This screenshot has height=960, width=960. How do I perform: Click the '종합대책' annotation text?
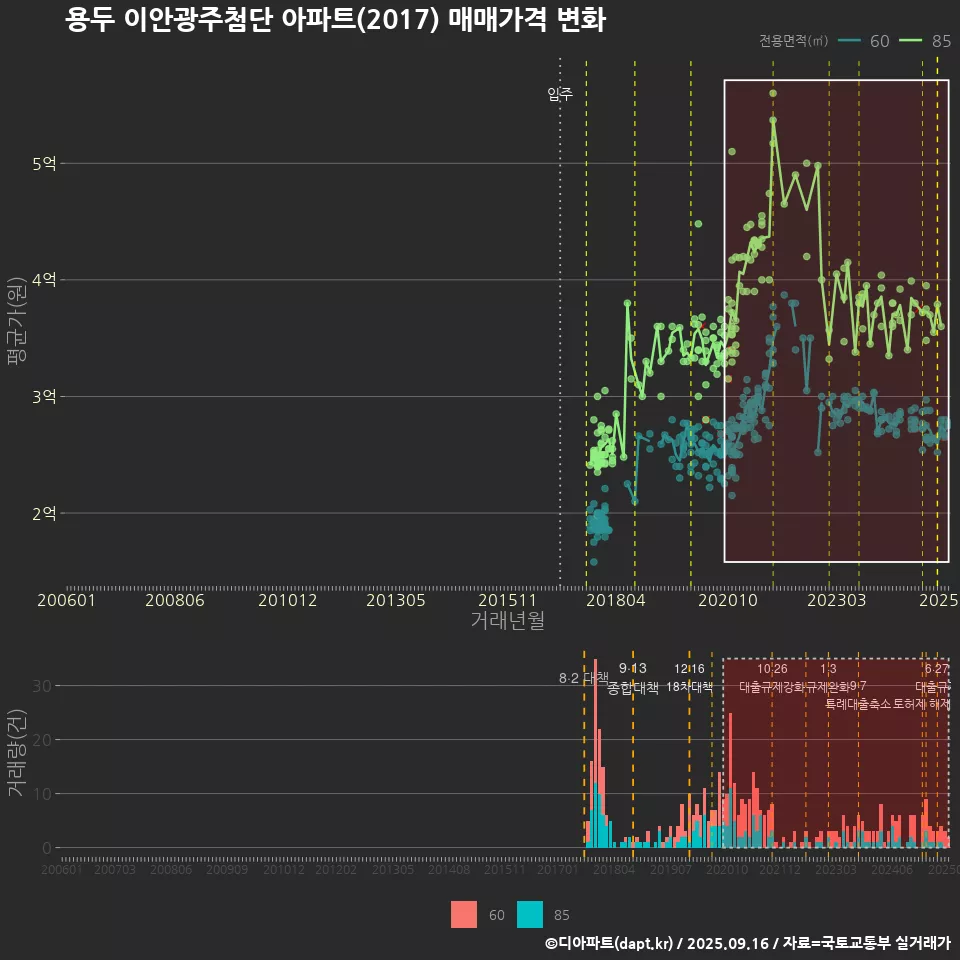pos(632,688)
